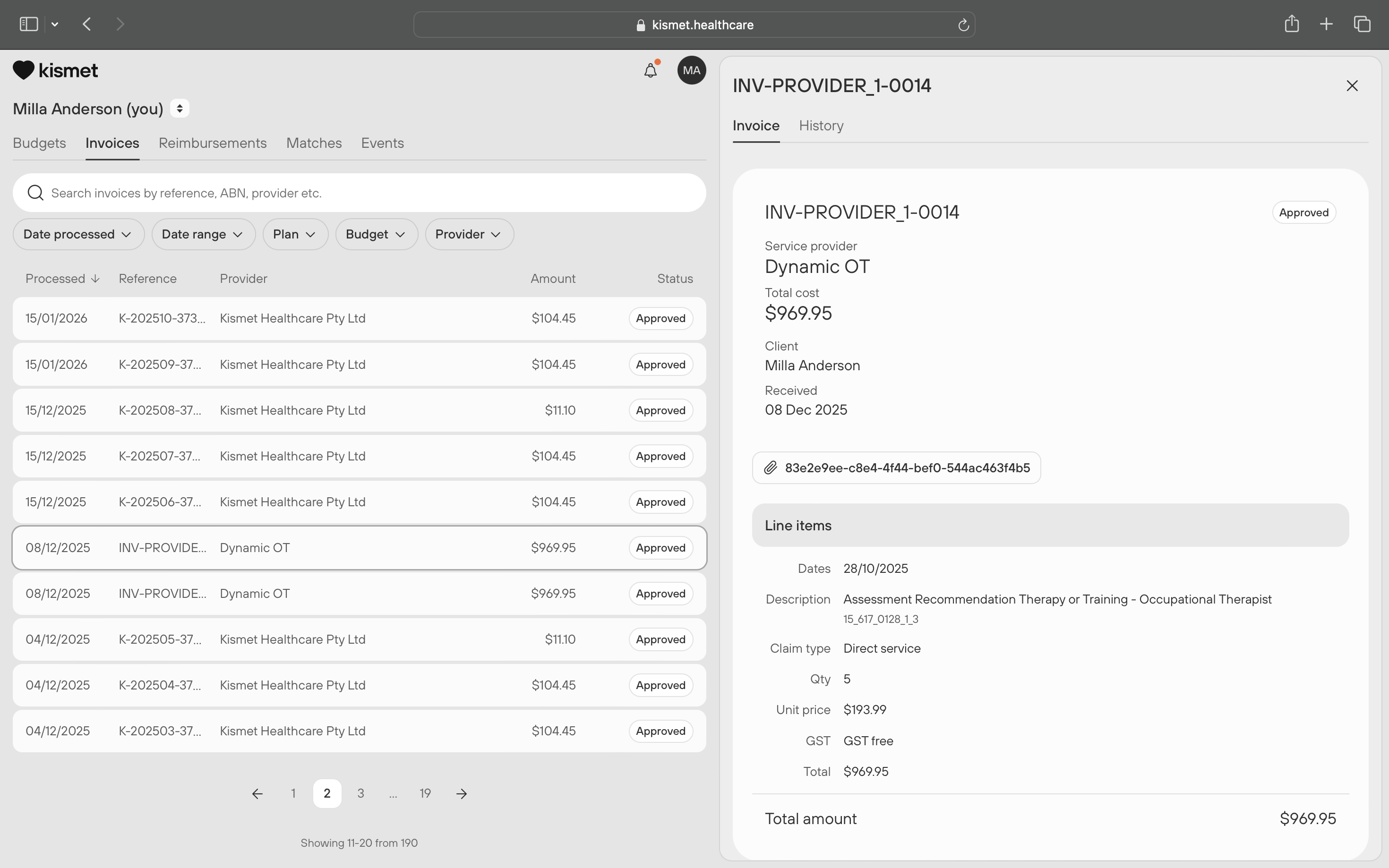Viewport: 1389px width, 868px height.
Task: Click support item code 15_617_0128_1_3
Action: [881, 619]
